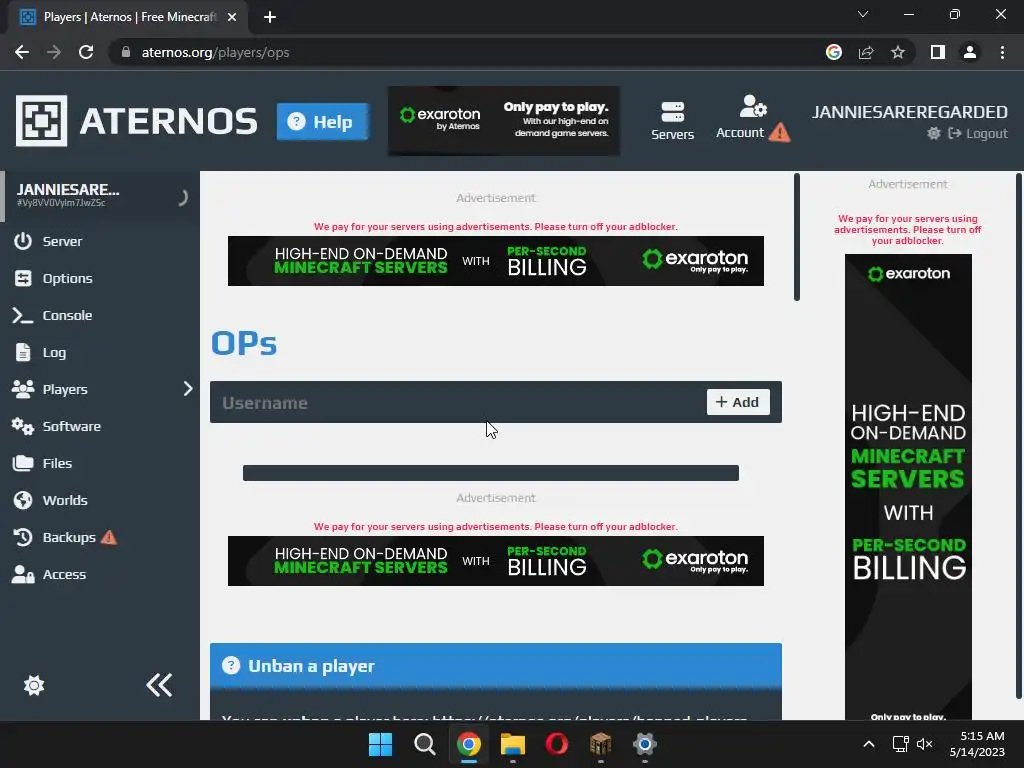Screen dimensions: 1024x768
Task: Click the Unban a player heading
Action: [312, 666]
